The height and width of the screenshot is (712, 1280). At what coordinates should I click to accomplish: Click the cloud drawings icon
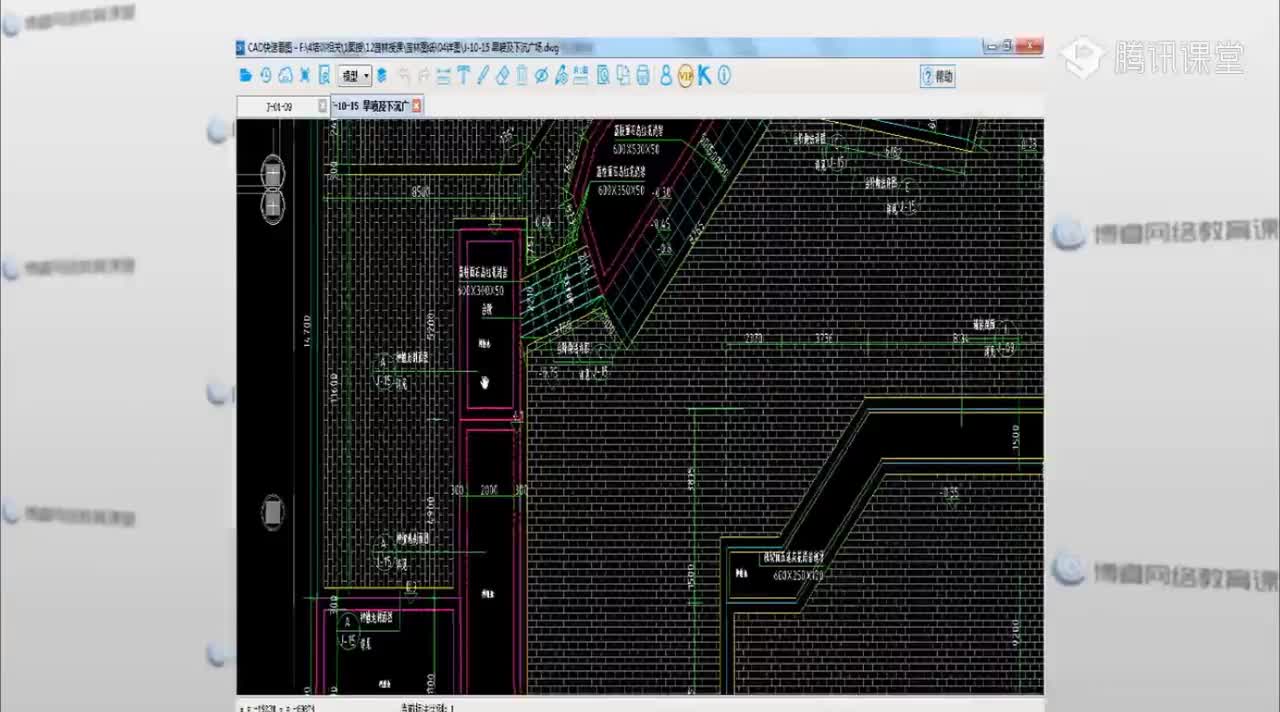pyautogui.click(x=285, y=75)
